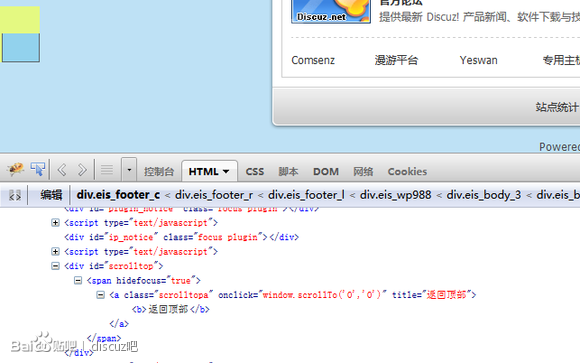Viewport: 580px width, 363px height.
Task: Select the div id="ip_notice" line
Action: pos(181,237)
